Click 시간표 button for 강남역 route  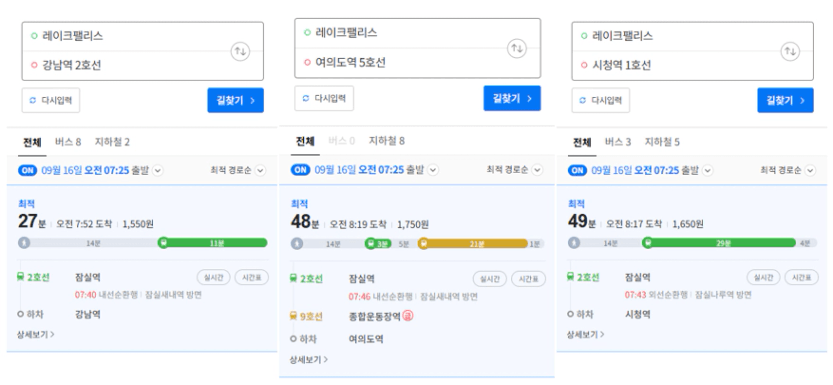251,277
